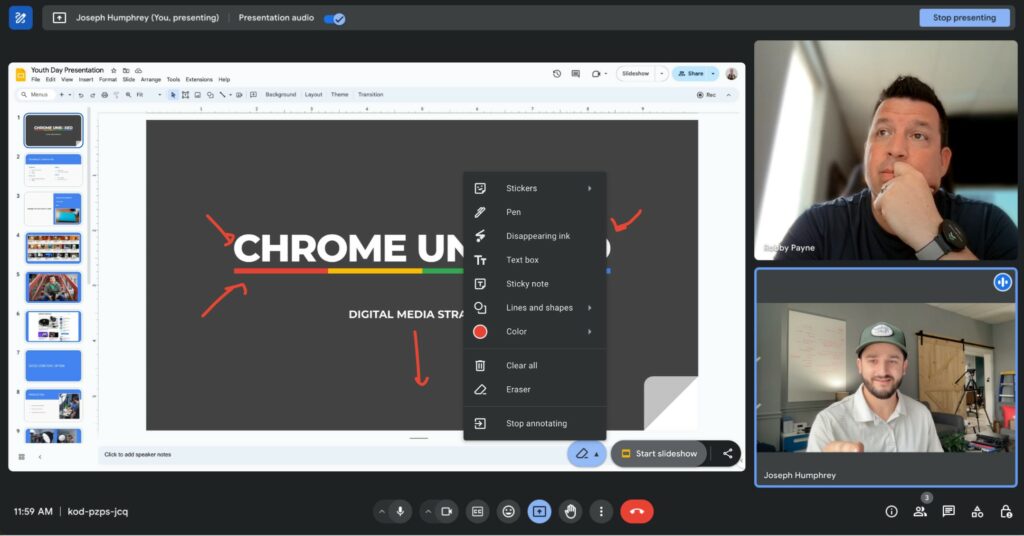This screenshot has height=536, width=1024.
Task: Mute the microphone
Action: click(x=400, y=511)
